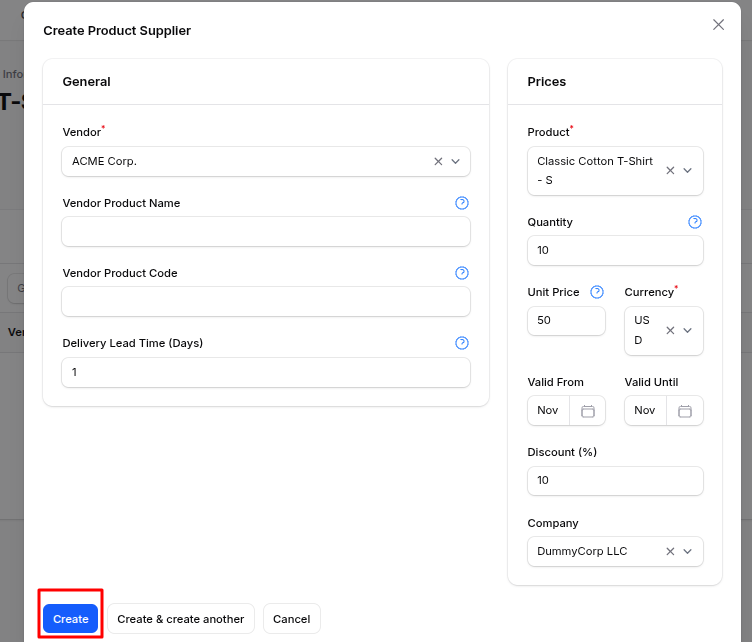The width and height of the screenshot is (752, 642).
Task: Open the Valid From calendar picker
Action: 587,411
